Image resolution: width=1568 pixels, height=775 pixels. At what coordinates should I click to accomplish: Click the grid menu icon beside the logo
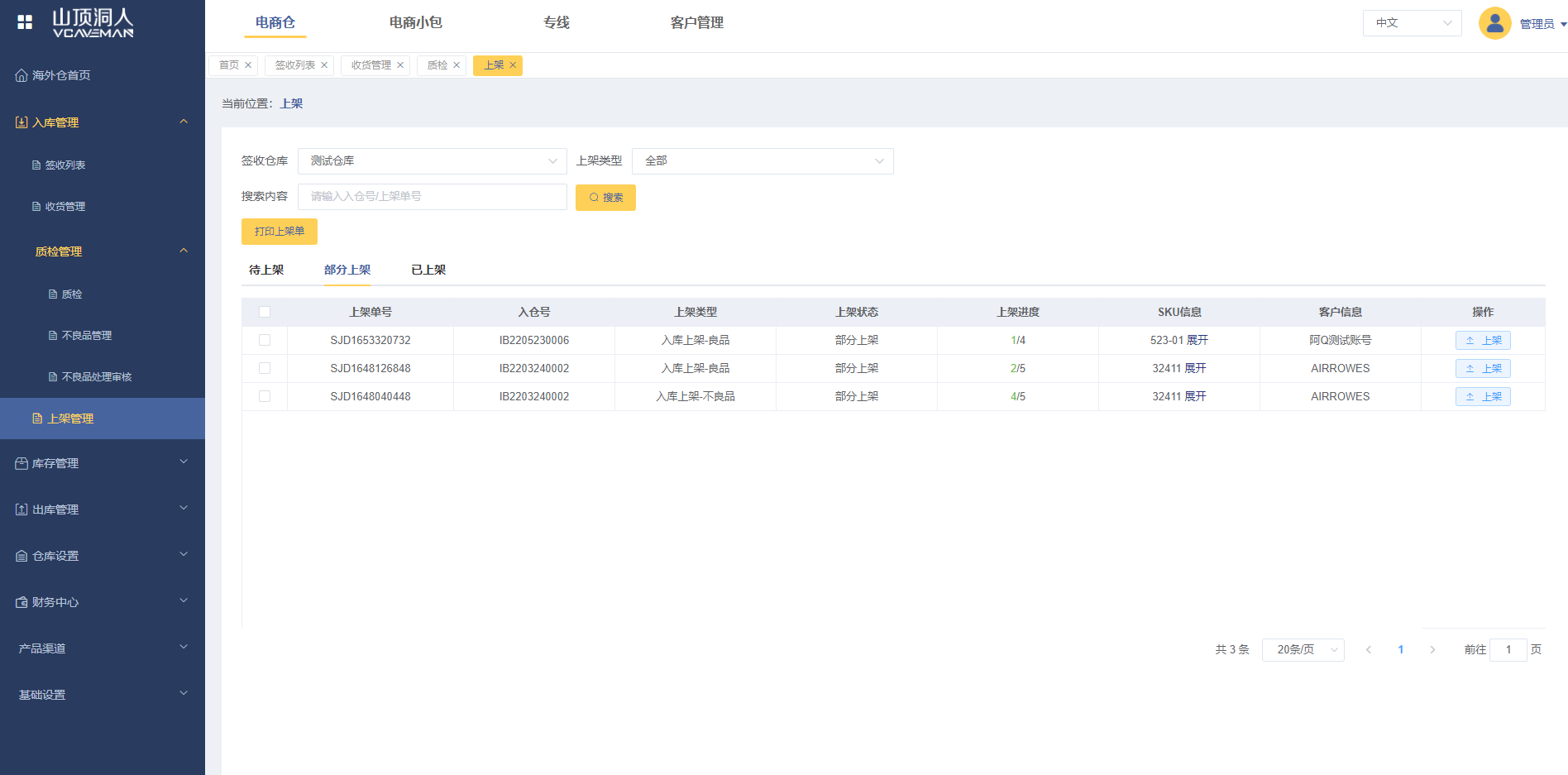[x=25, y=22]
